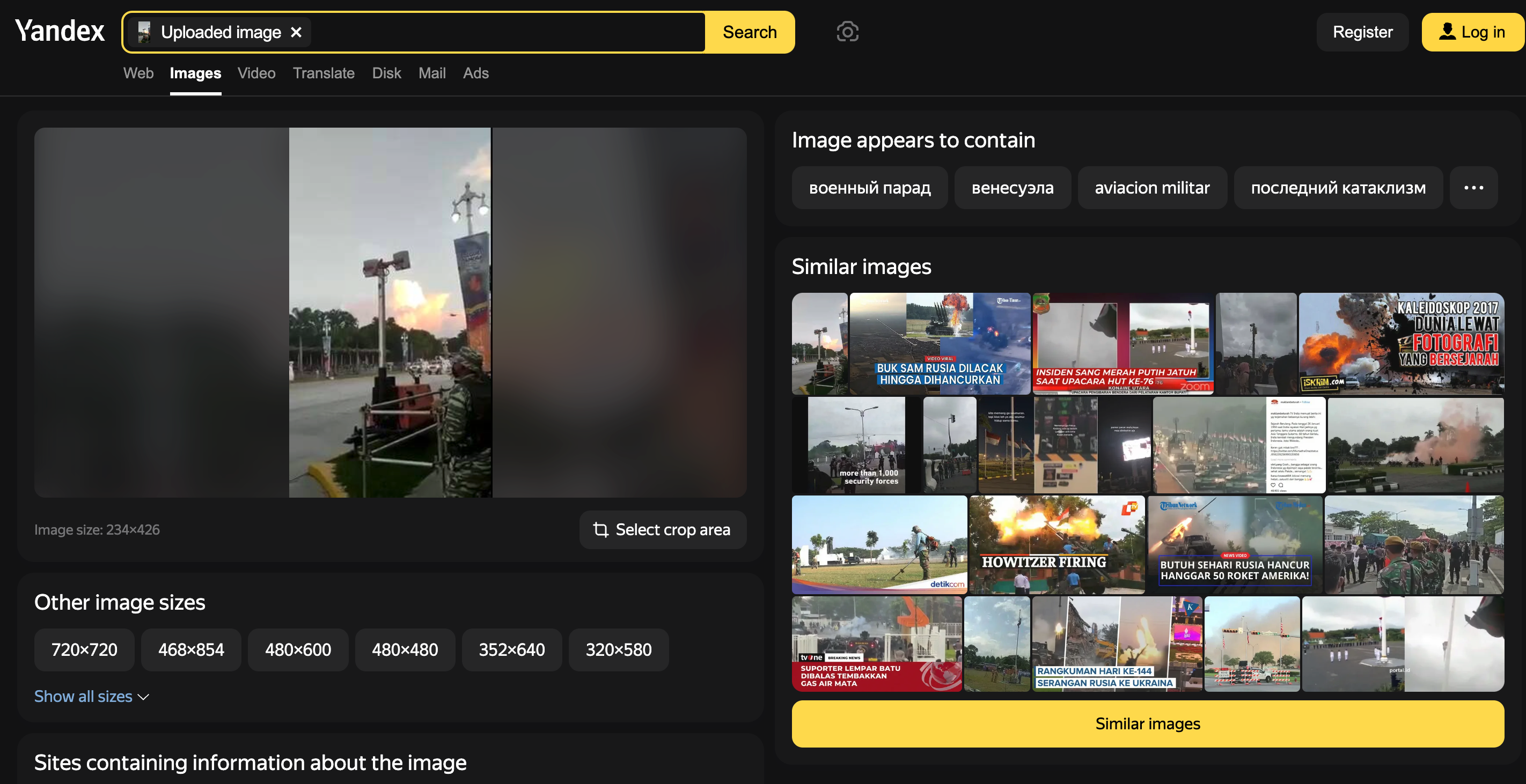The image size is (1526, 784).
Task: Remove the uploaded image with the X
Action: click(296, 33)
